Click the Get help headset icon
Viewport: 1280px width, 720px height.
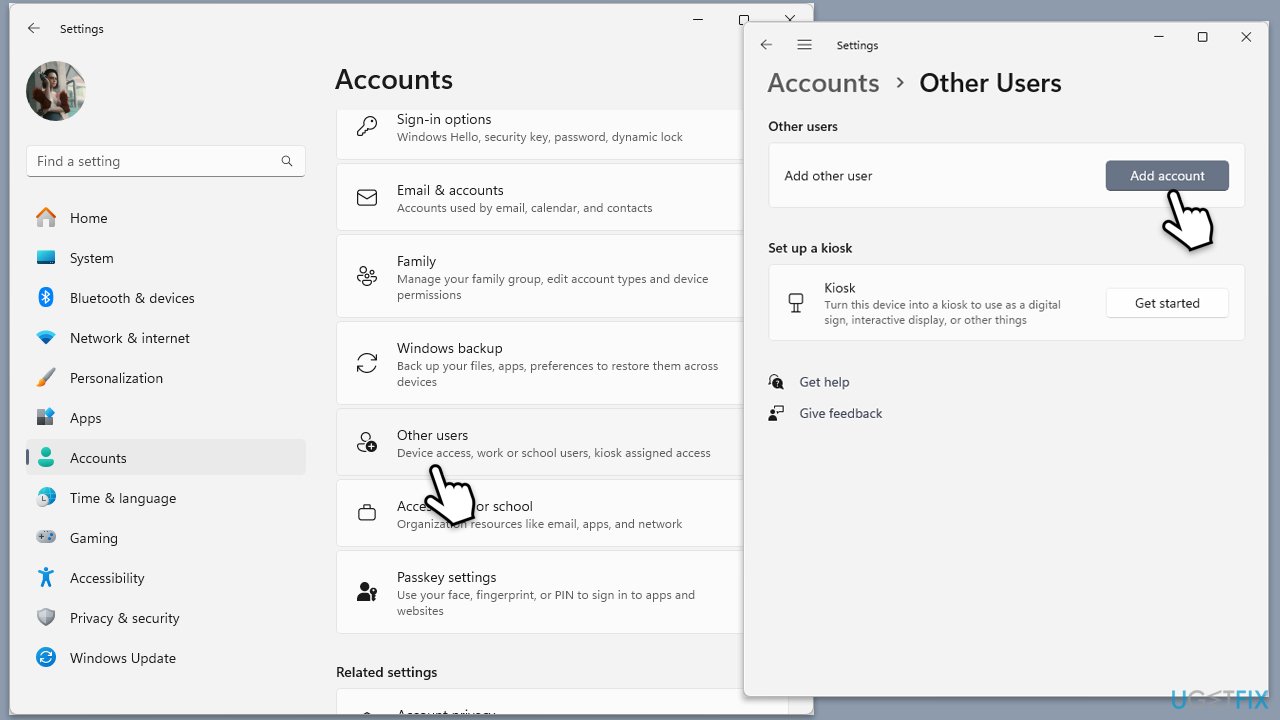tap(776, 382)
